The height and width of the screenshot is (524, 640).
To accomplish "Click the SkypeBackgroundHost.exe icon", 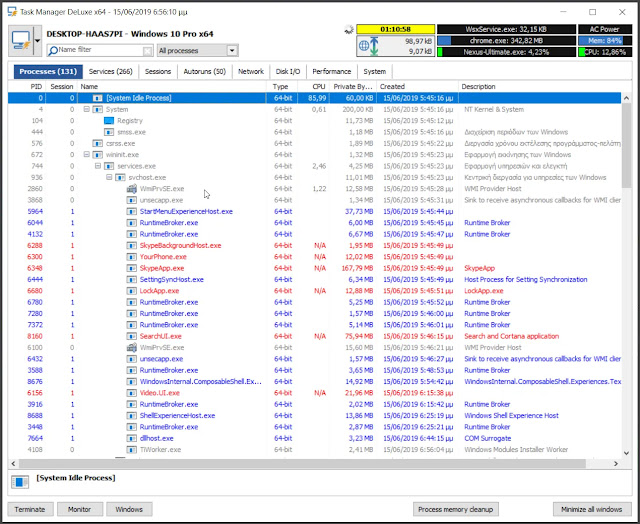I will 131,246.
